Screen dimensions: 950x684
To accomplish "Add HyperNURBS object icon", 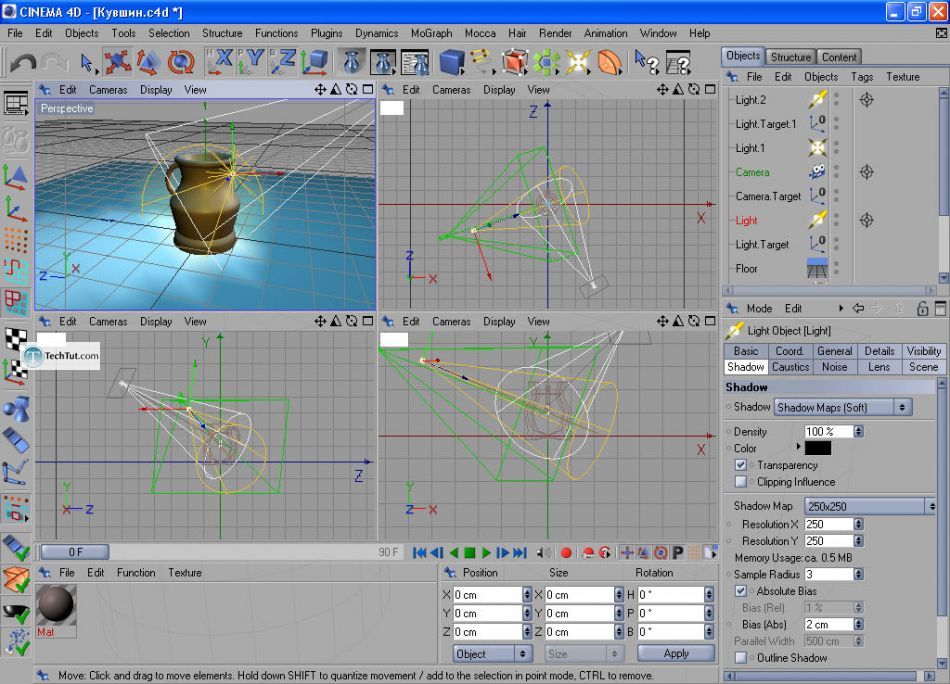I will tap(514, 62).
